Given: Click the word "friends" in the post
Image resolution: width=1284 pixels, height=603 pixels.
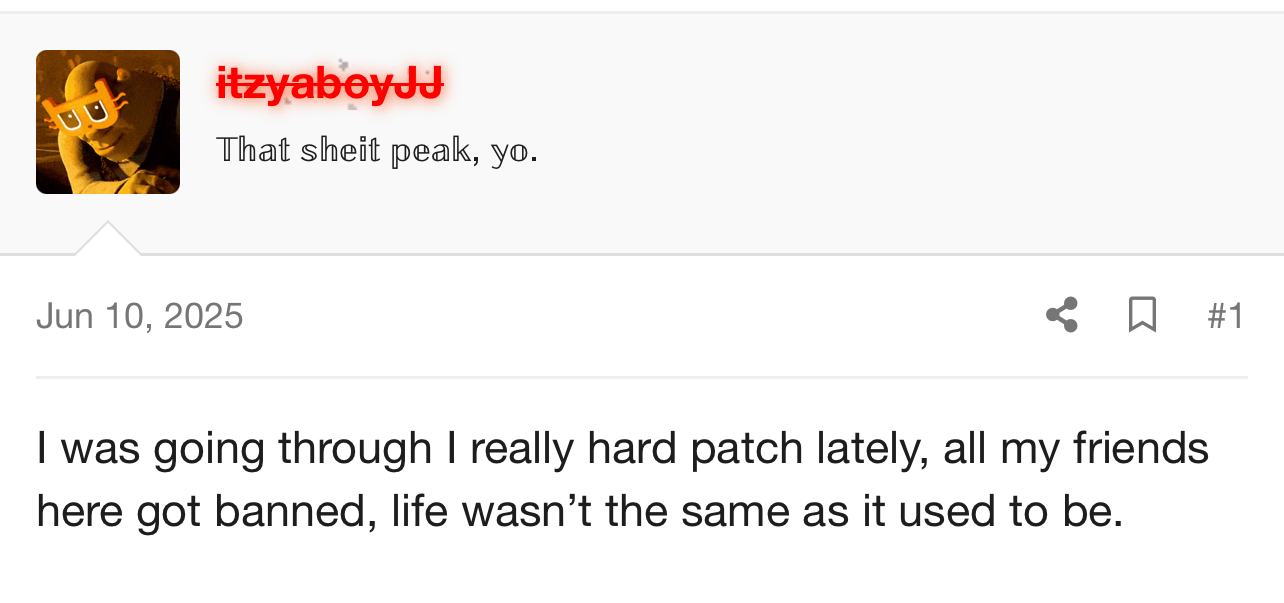Looking at the screenshot, I should [1141, 448].
